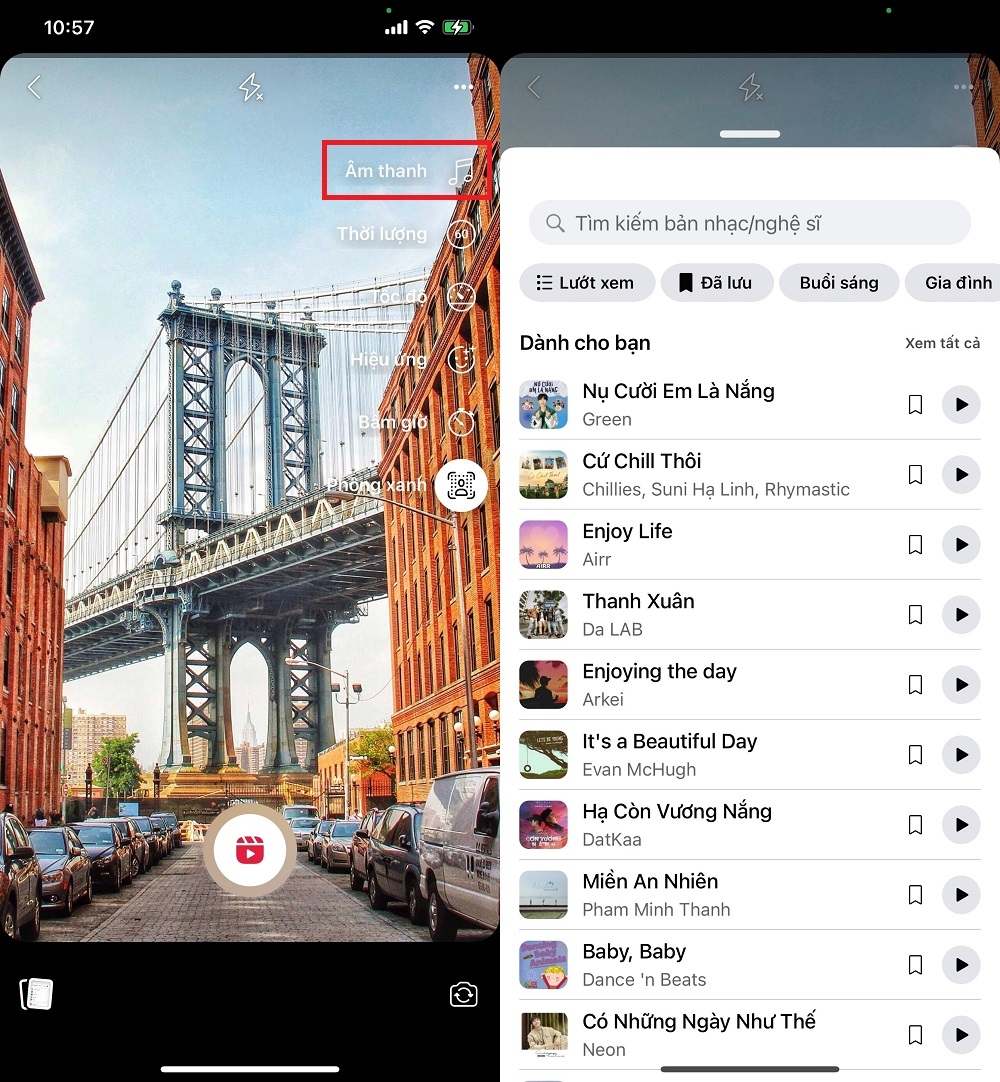The width and height of the screenshot is (1000, 1082).
Task: Open the camera roll thumbnail
Action: pyautogui.click(x=37, y=993)
